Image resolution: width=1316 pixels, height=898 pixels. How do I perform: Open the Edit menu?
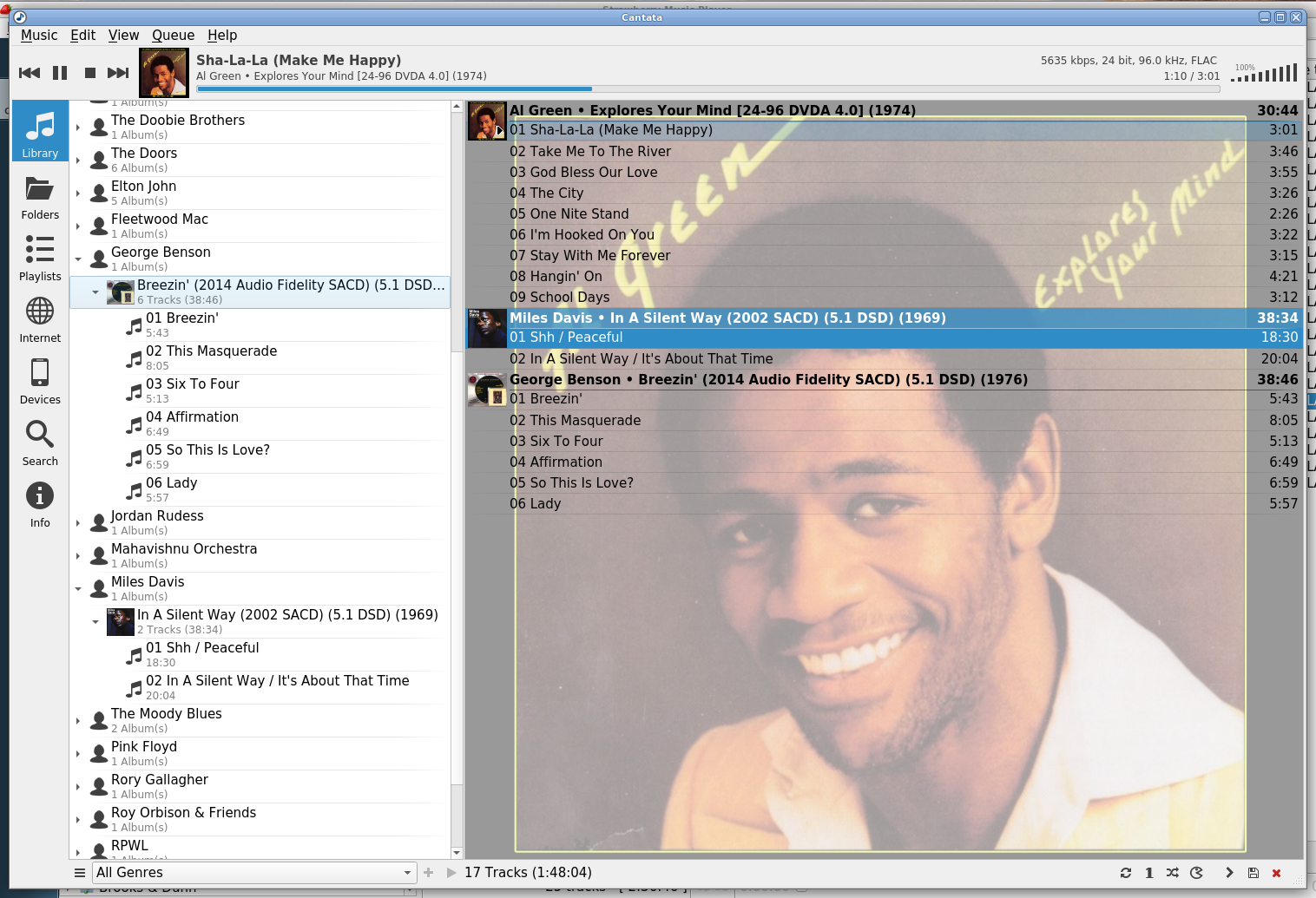(83, 36)
